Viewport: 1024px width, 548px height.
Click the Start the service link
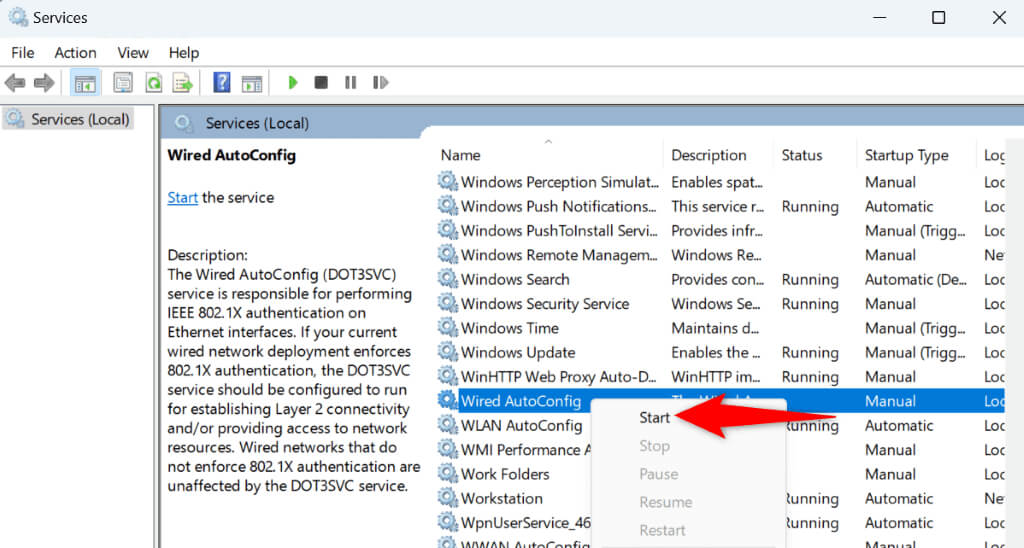tap(182, 198)
